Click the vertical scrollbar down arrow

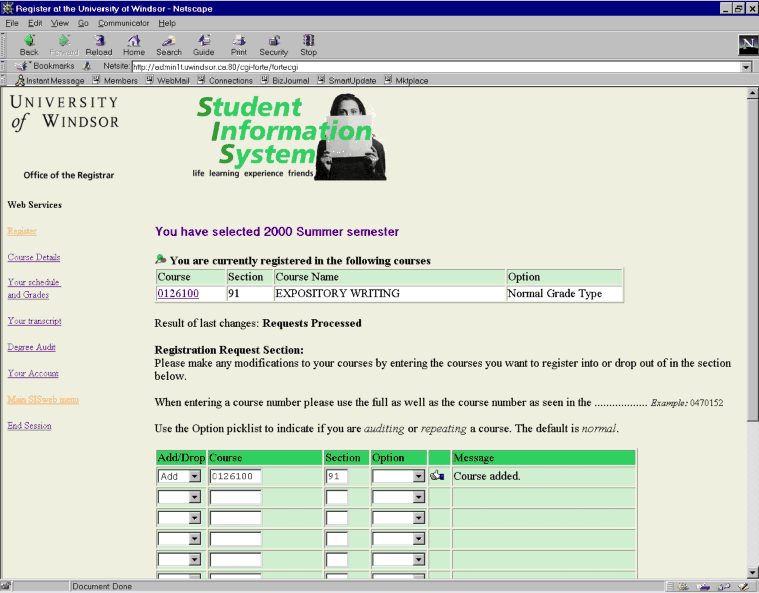[x=752, y=570]
